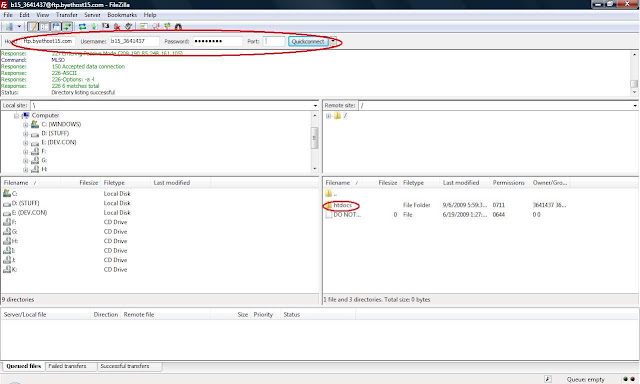
Task: Select the htdocs folder in remote list
Action: point(342,205)
